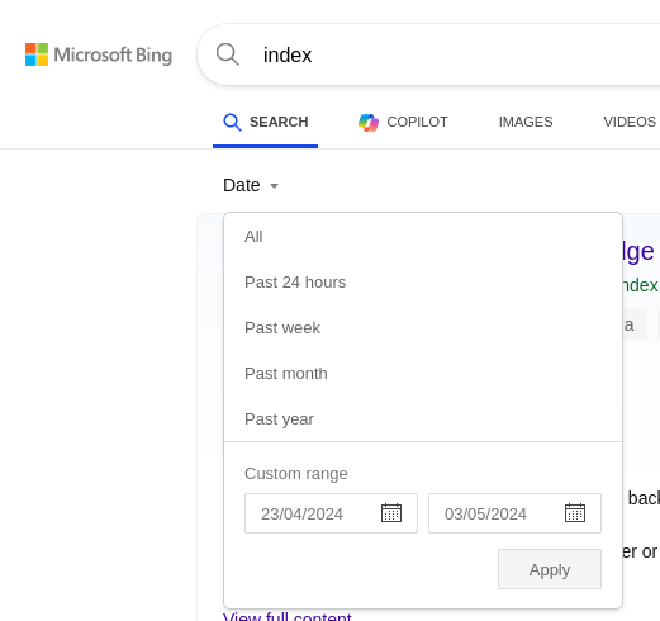Filter results by 'Past month'
Image resolution: width=660 pixels, height=621 pixels.
(x=423, y=374)
